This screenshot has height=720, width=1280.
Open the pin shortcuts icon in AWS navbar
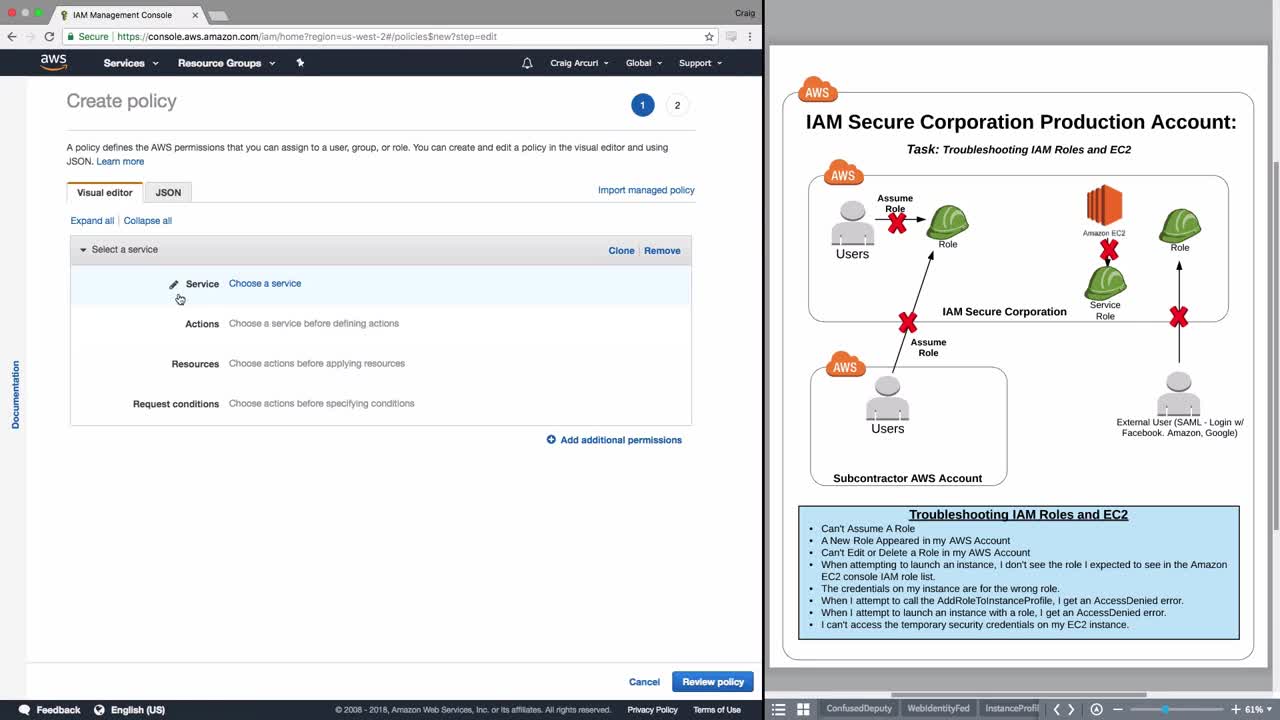point(300,63)
